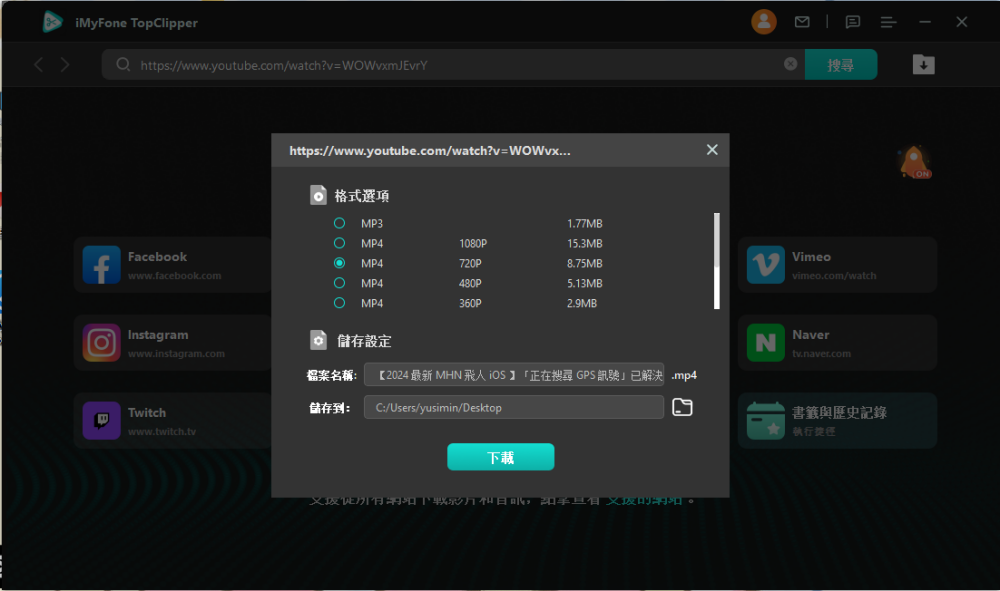Click the user account avatar icon

coord(763,22)
